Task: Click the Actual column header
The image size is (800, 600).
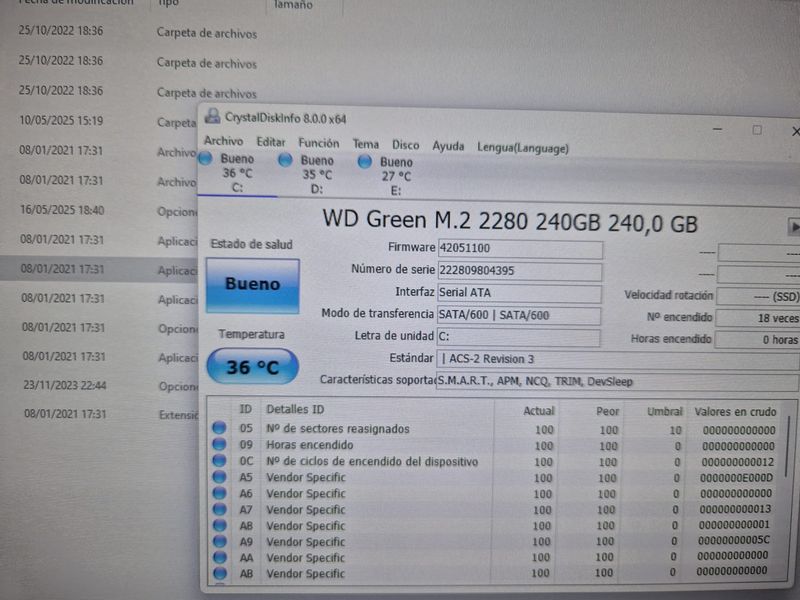Action: point(538,411)
